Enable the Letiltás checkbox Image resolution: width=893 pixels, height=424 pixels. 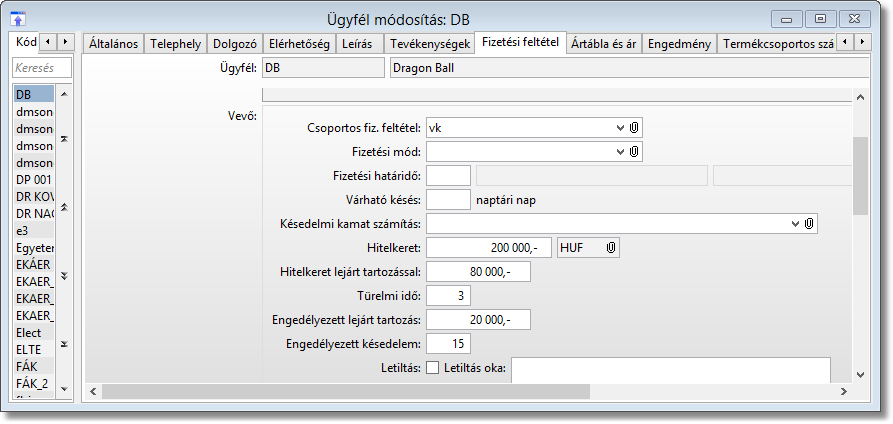pyautogui.click(x=433, y=367)
